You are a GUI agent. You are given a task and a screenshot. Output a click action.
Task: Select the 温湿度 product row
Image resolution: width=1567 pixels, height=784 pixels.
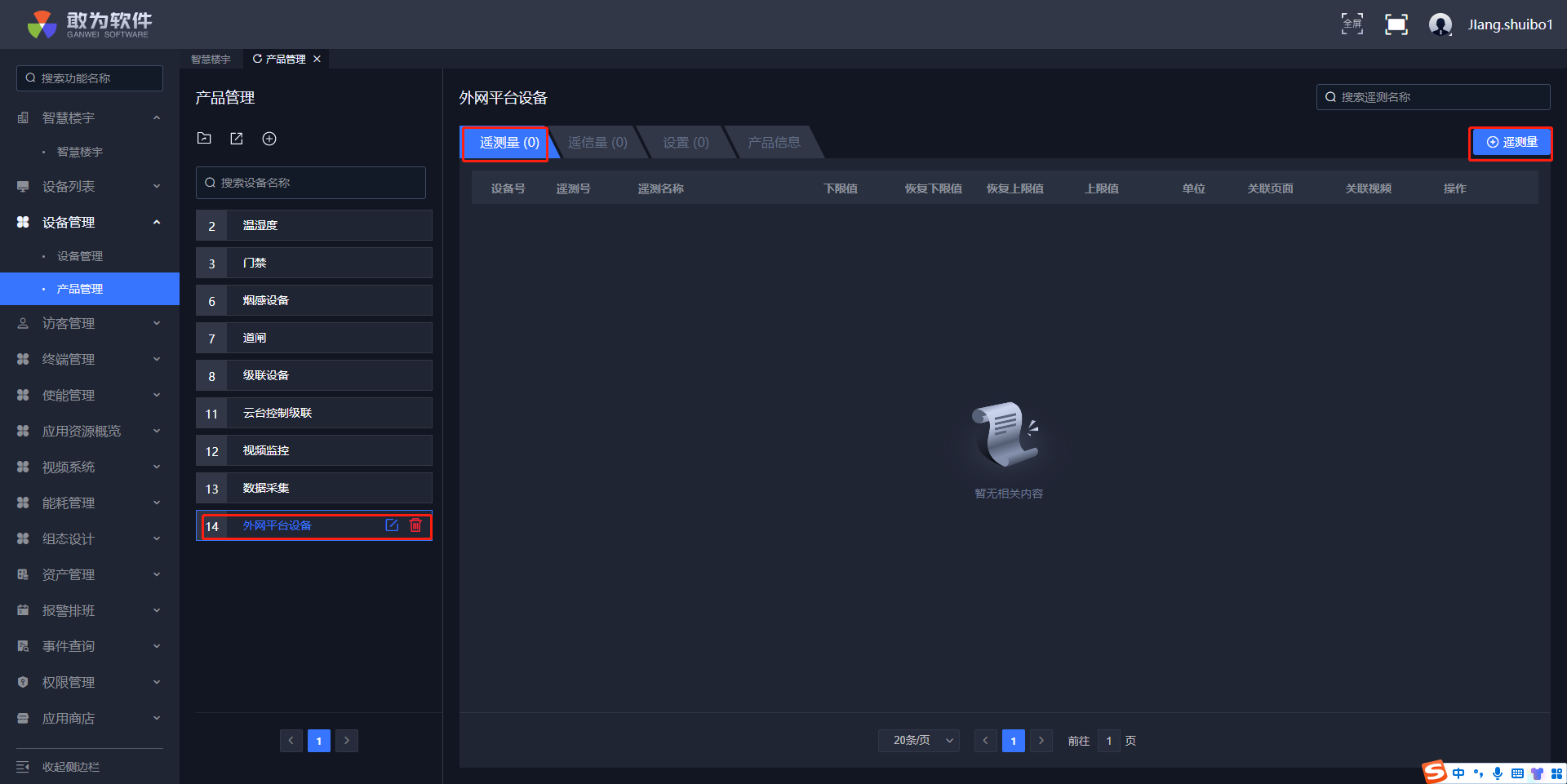click(314, 225)
